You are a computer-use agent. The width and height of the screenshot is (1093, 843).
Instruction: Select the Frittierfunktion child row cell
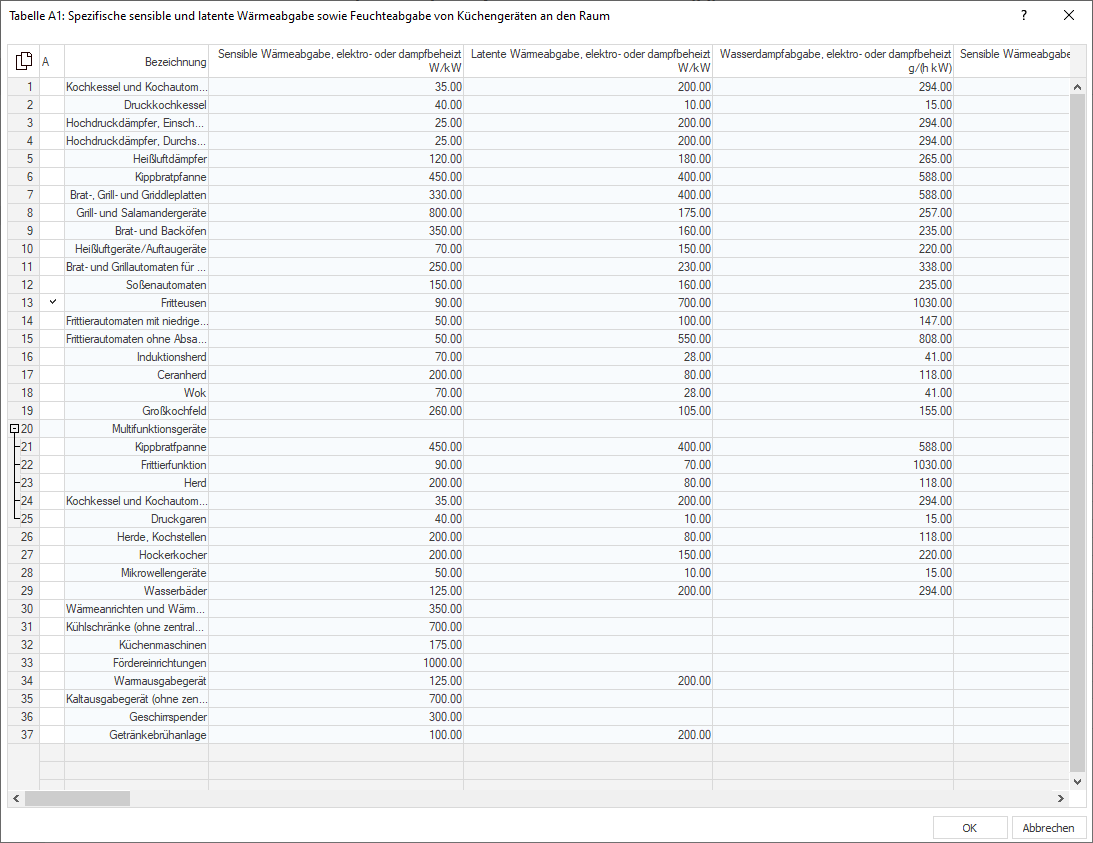tap(137, 464)
